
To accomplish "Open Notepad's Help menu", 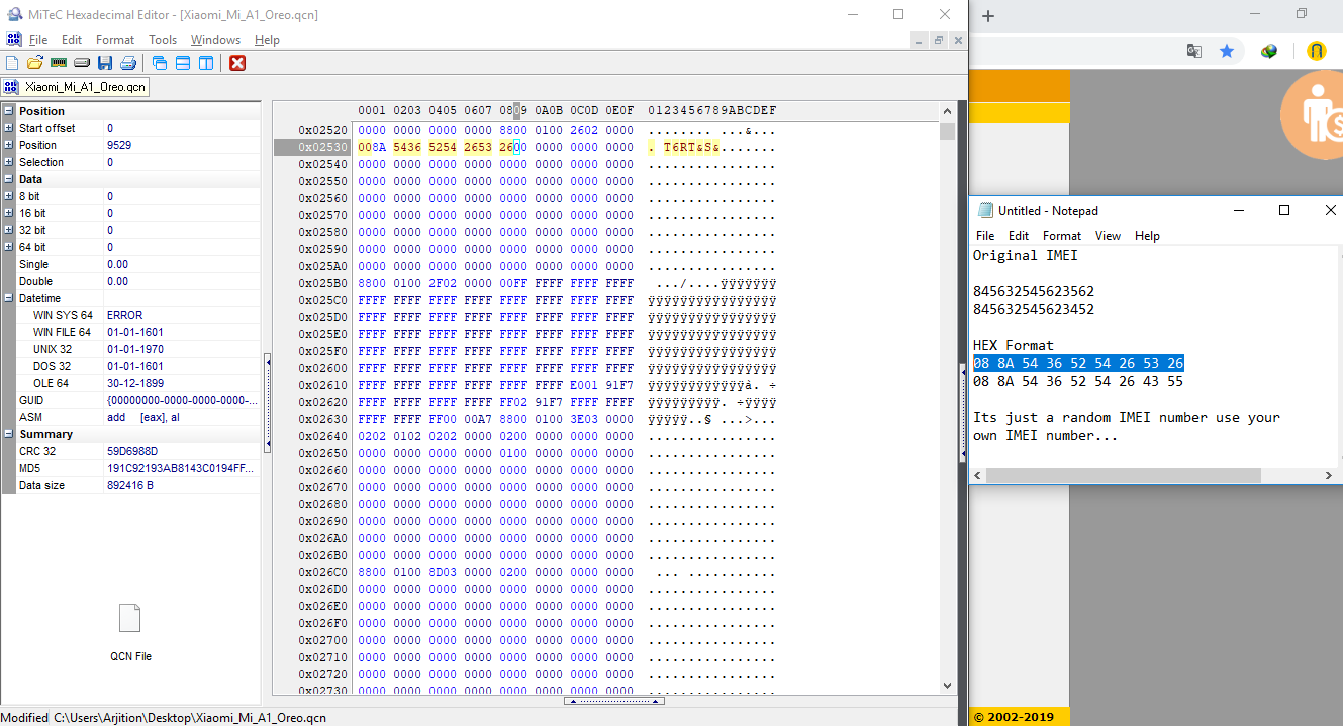I will pos(1147,236).
